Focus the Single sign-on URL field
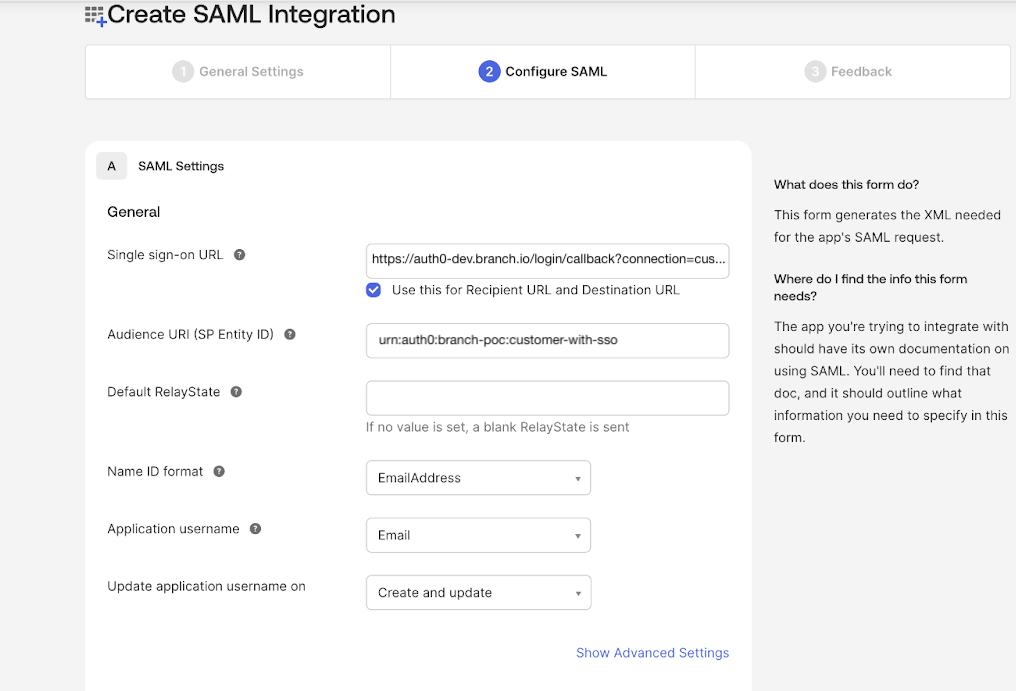The height and width of the screenshot is (691, 1016). tap(548, 261)
